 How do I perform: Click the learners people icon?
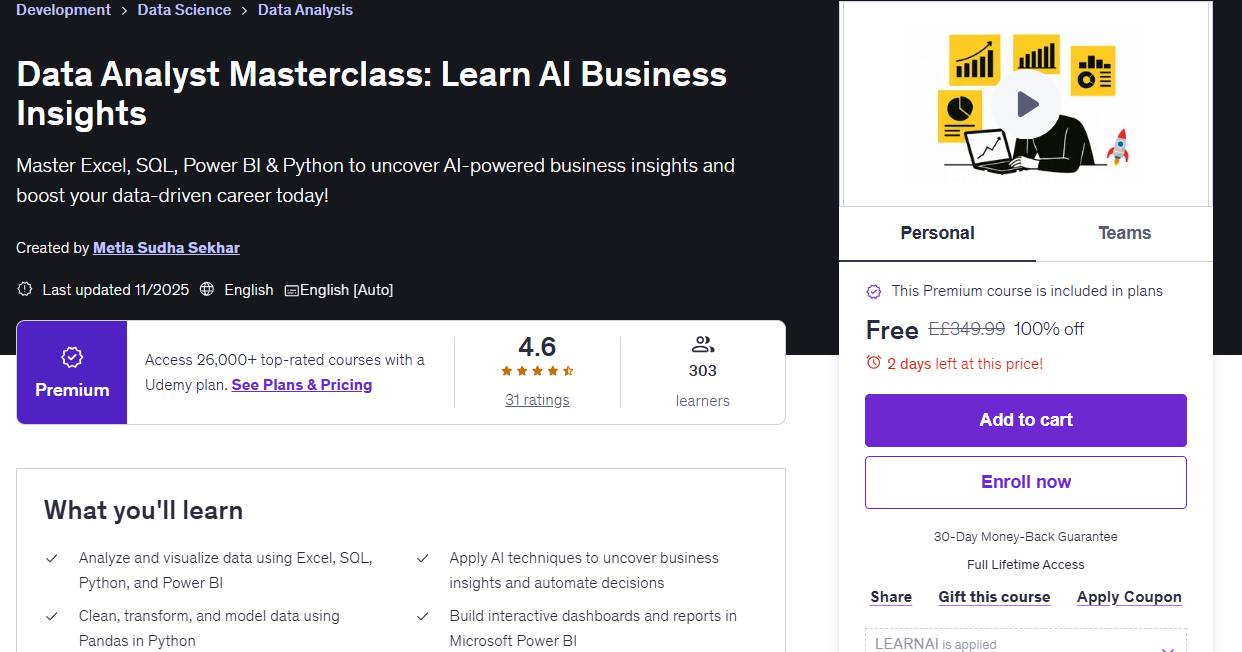(x=703, y=345)
